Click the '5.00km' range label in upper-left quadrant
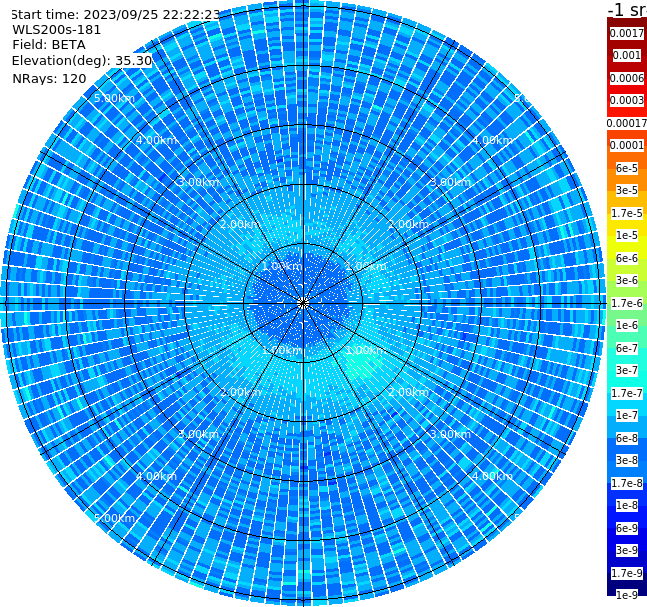The width and height of the screenshot is (647, 607). click(x=114, y=98)
